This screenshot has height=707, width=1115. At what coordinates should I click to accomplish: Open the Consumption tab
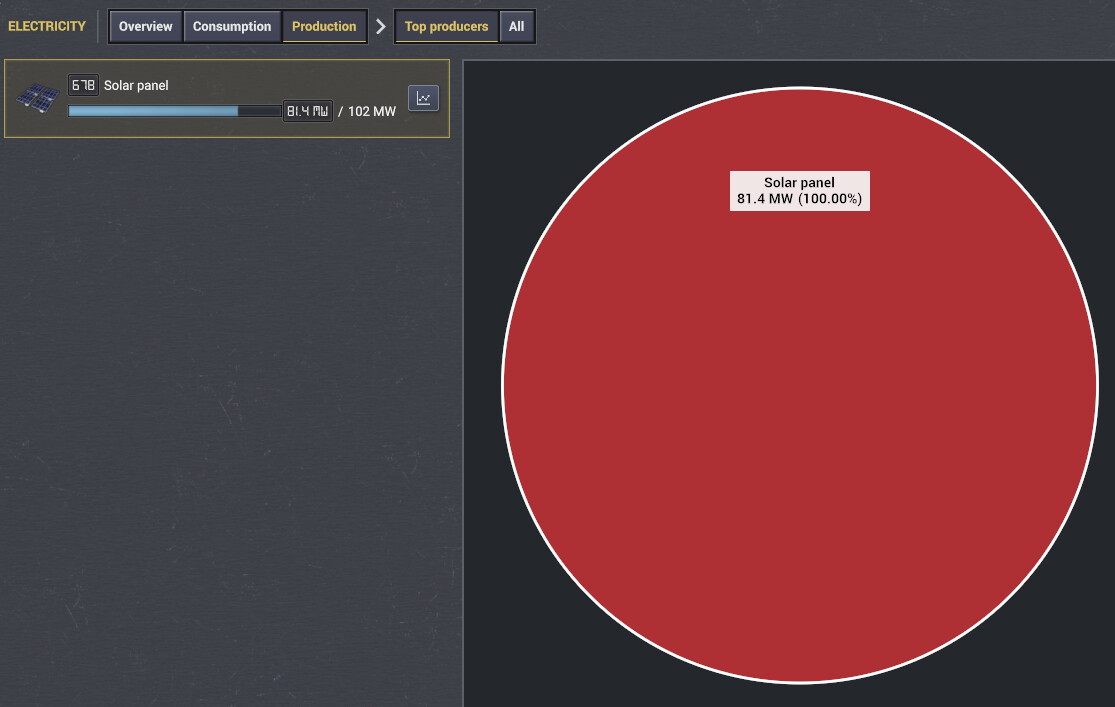point(232,26)
